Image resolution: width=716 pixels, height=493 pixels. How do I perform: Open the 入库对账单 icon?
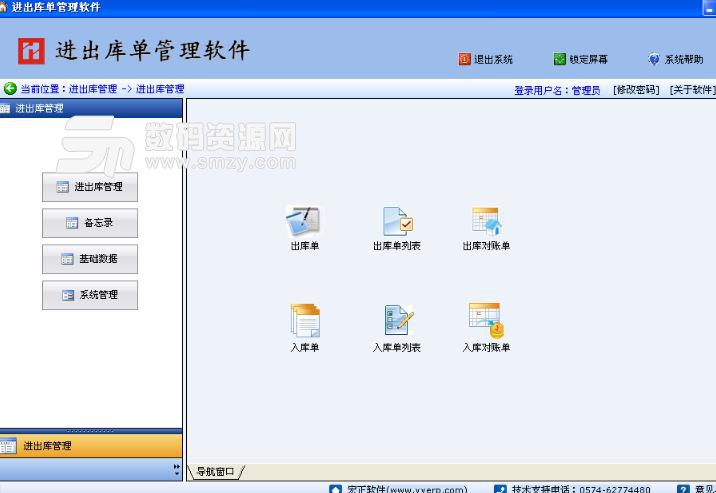tap(486, 320)
